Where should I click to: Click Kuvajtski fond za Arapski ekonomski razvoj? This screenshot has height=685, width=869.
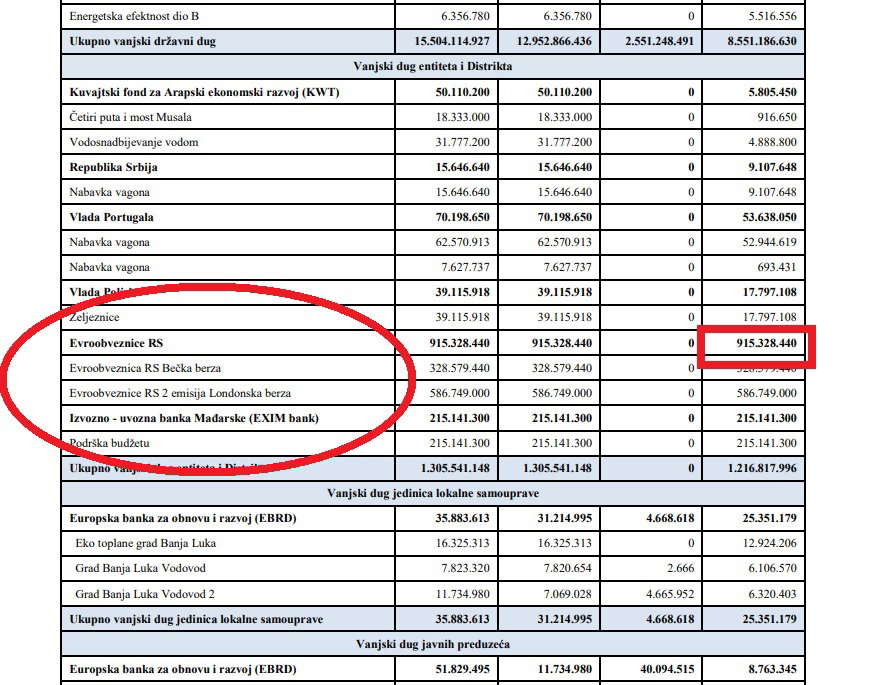204,92
